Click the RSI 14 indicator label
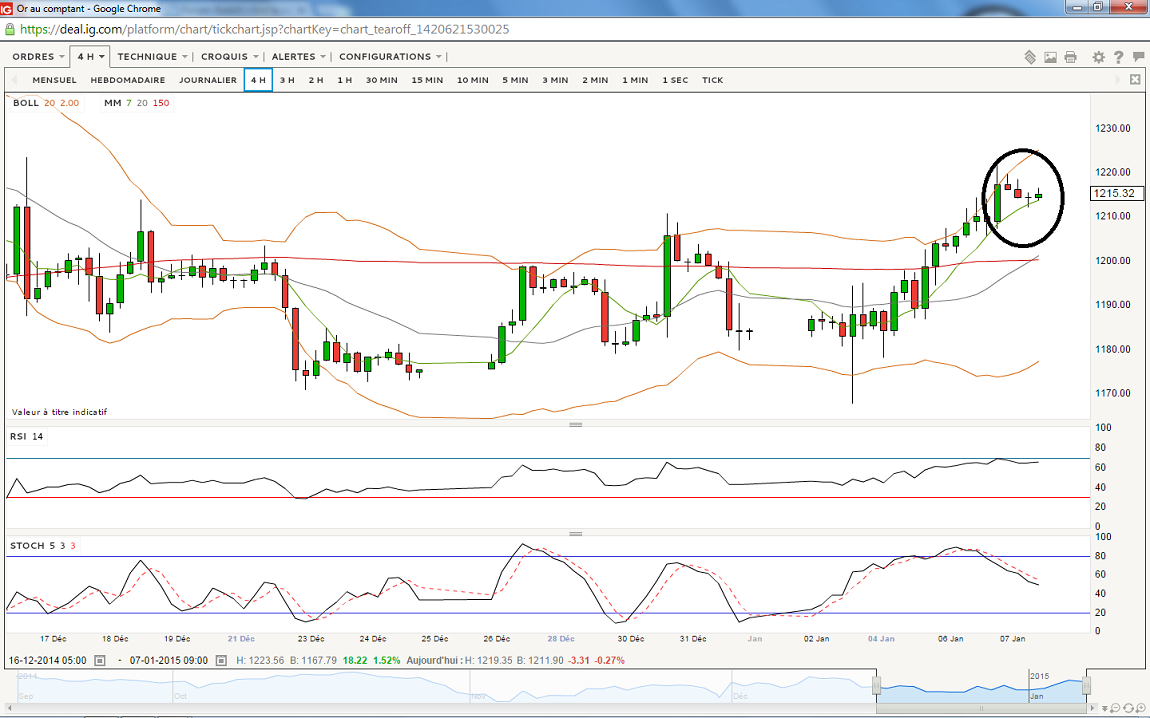Screen dimensions: 1150x718 pos(26,436)
